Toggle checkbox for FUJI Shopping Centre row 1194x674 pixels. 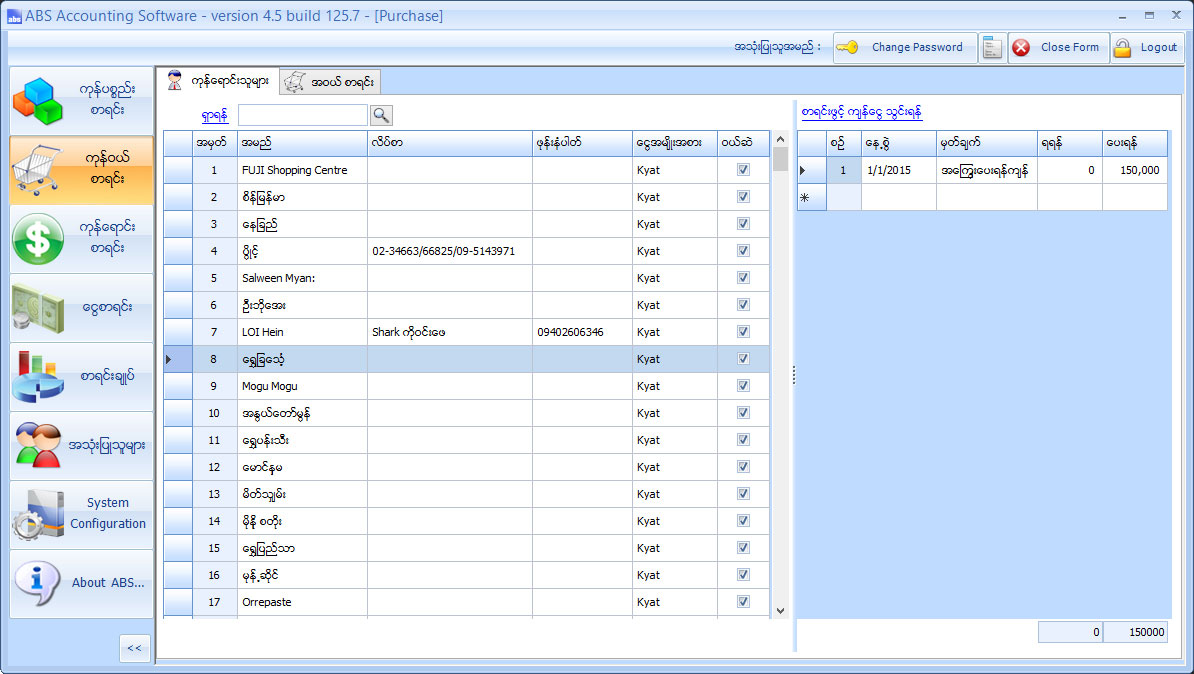[743, 170]
